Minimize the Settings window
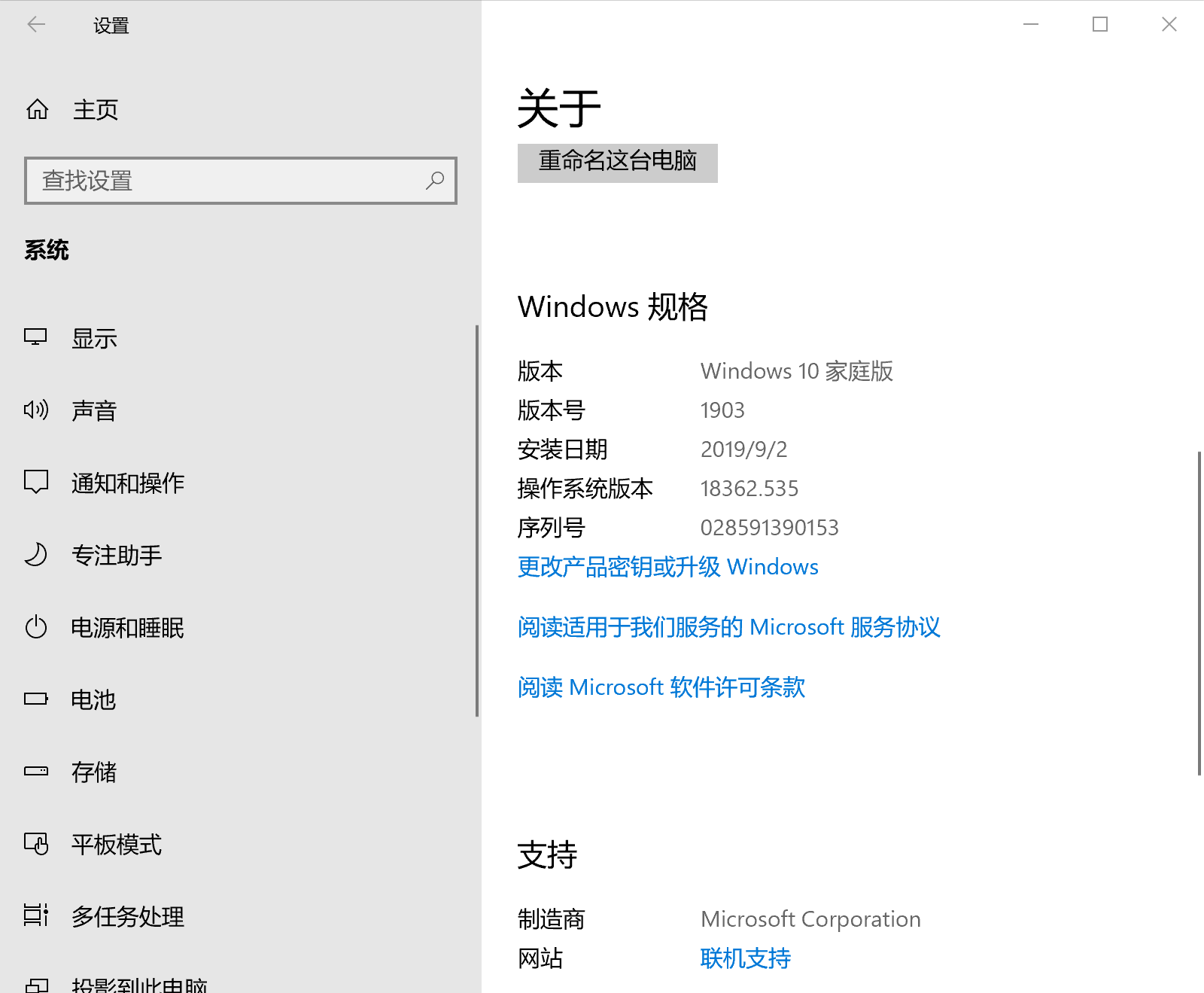 (1031, 25)
